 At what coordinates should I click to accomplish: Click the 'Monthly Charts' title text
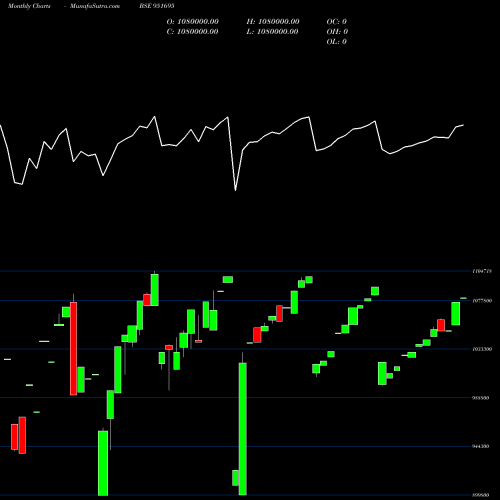point(29,6)
